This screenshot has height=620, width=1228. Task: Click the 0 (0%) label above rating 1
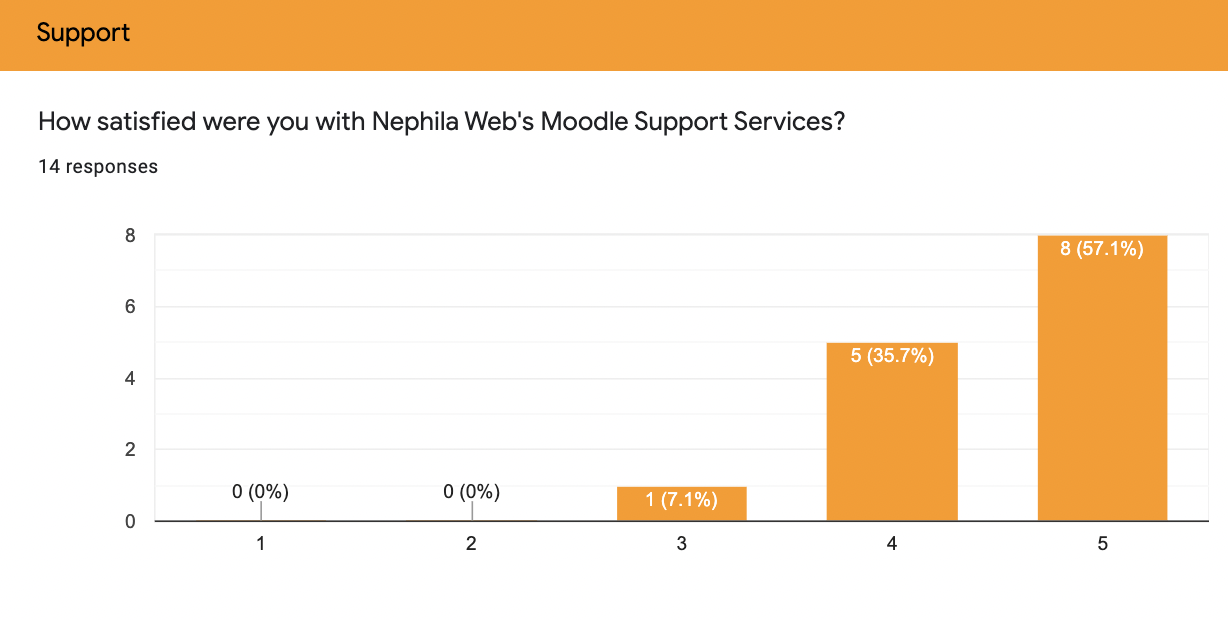point(261,492)
